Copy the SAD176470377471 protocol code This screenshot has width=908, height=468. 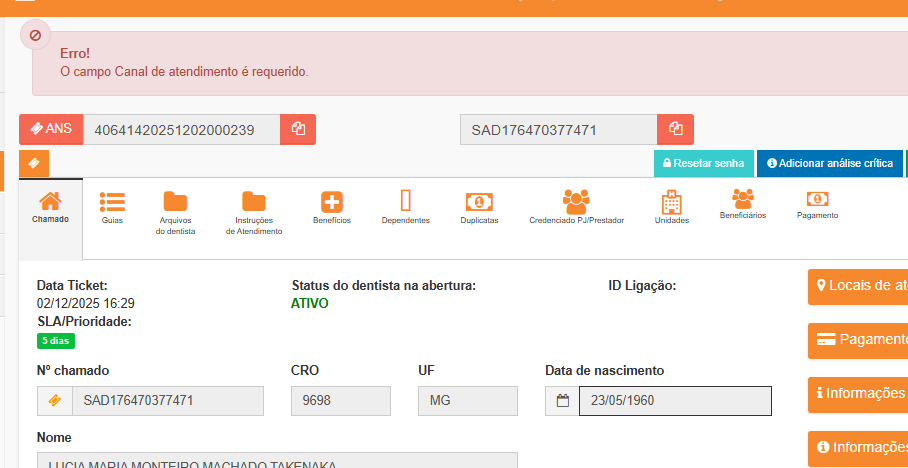point(675,129)
